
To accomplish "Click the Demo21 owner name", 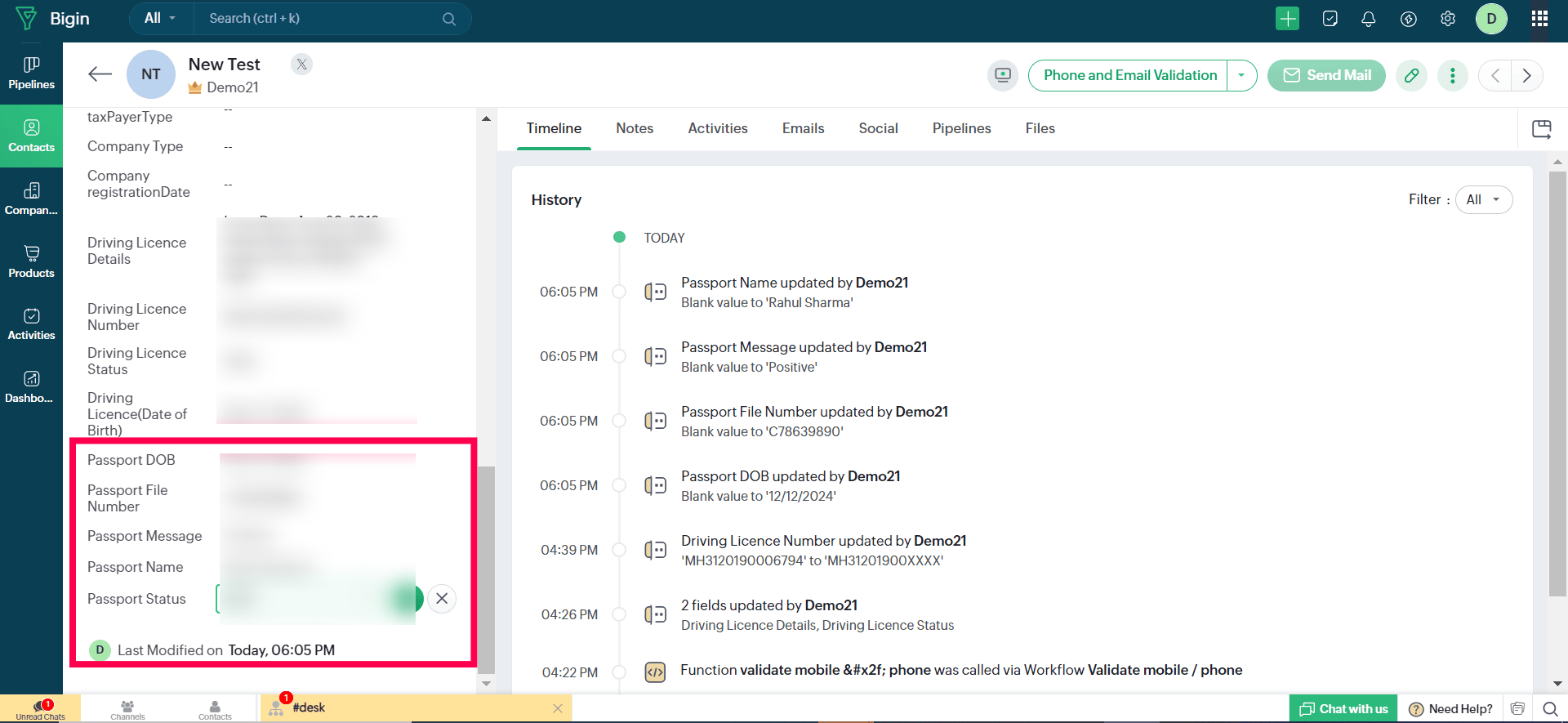I will [x=232, y=87].
